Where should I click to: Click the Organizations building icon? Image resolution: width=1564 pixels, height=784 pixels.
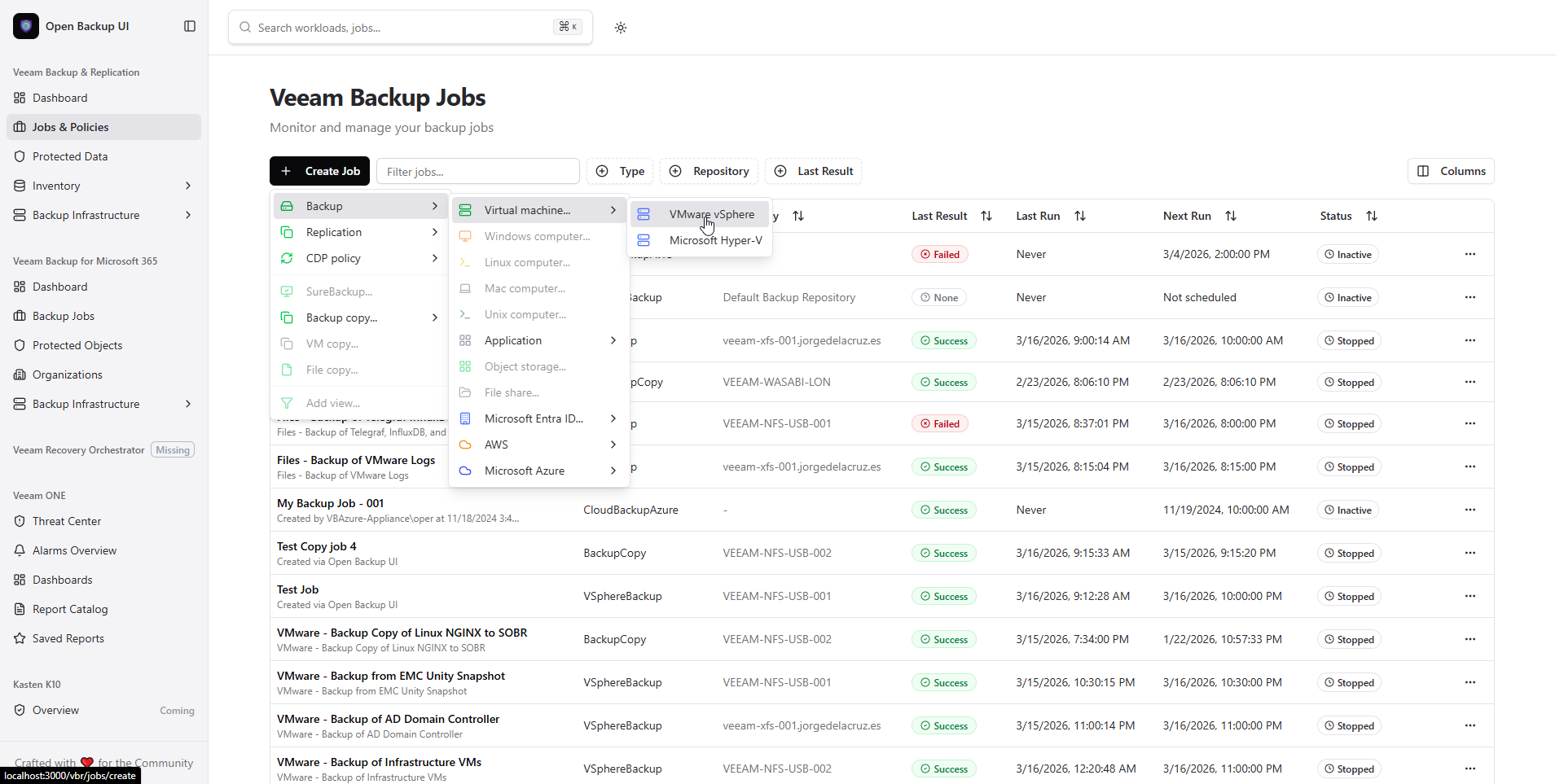point(20,374)
